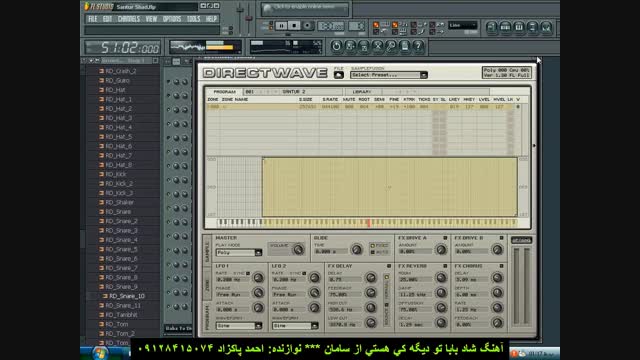Click the FX Drive B Amount knob
640x360 pixels.
[497, 249]
